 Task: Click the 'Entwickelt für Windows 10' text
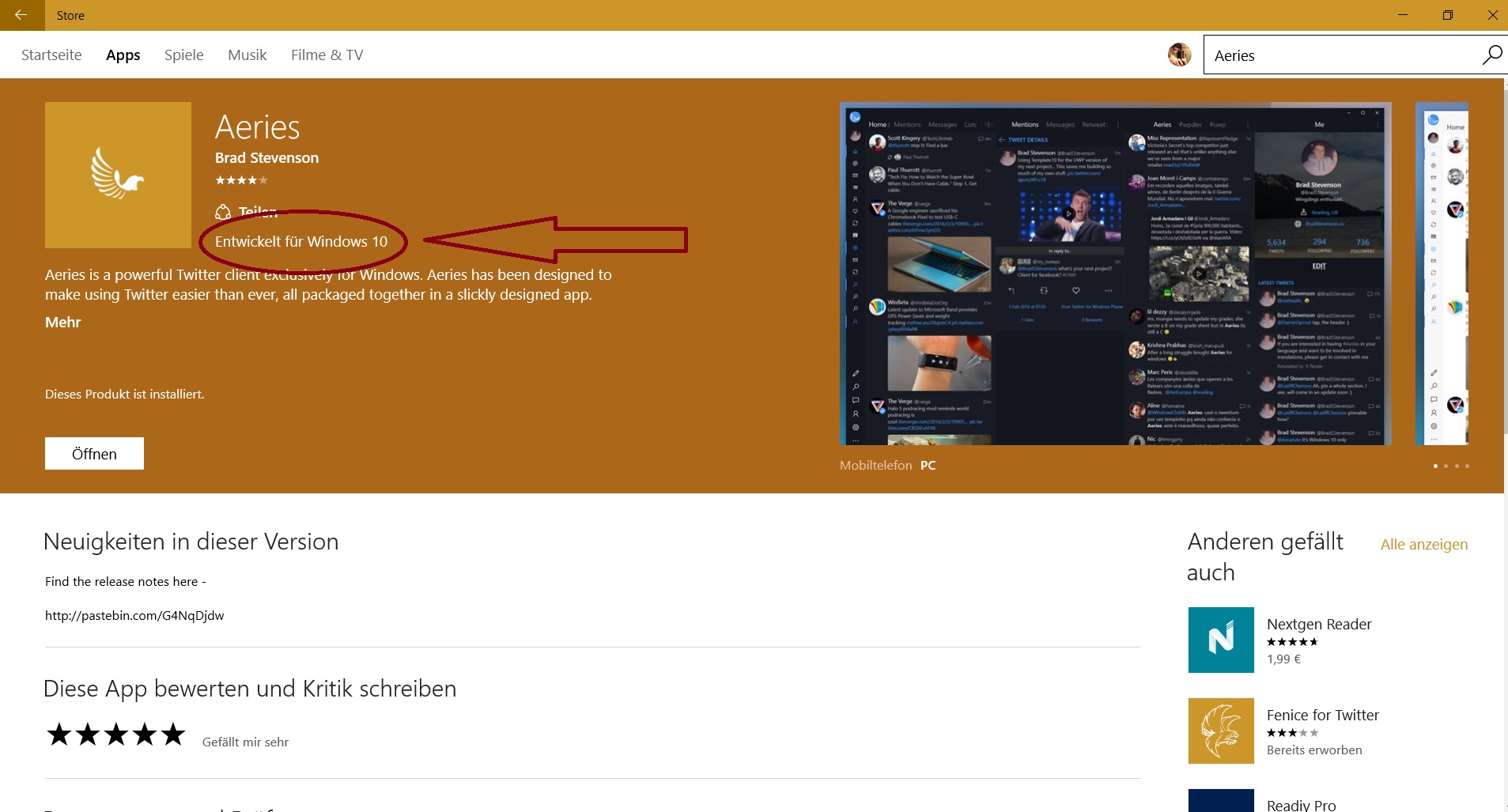301,242
